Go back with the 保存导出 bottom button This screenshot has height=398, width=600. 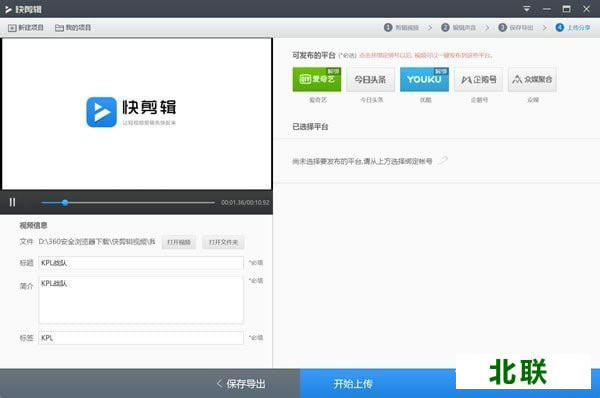point(241,383)
